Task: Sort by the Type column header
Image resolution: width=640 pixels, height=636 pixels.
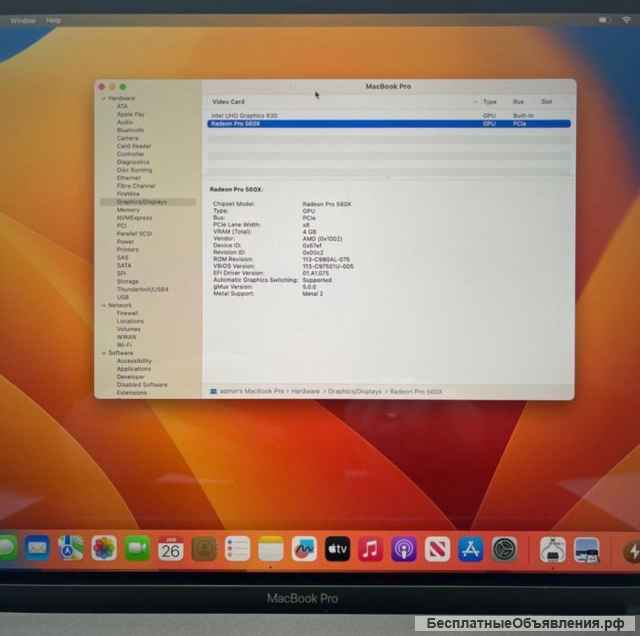Action: 489,102
